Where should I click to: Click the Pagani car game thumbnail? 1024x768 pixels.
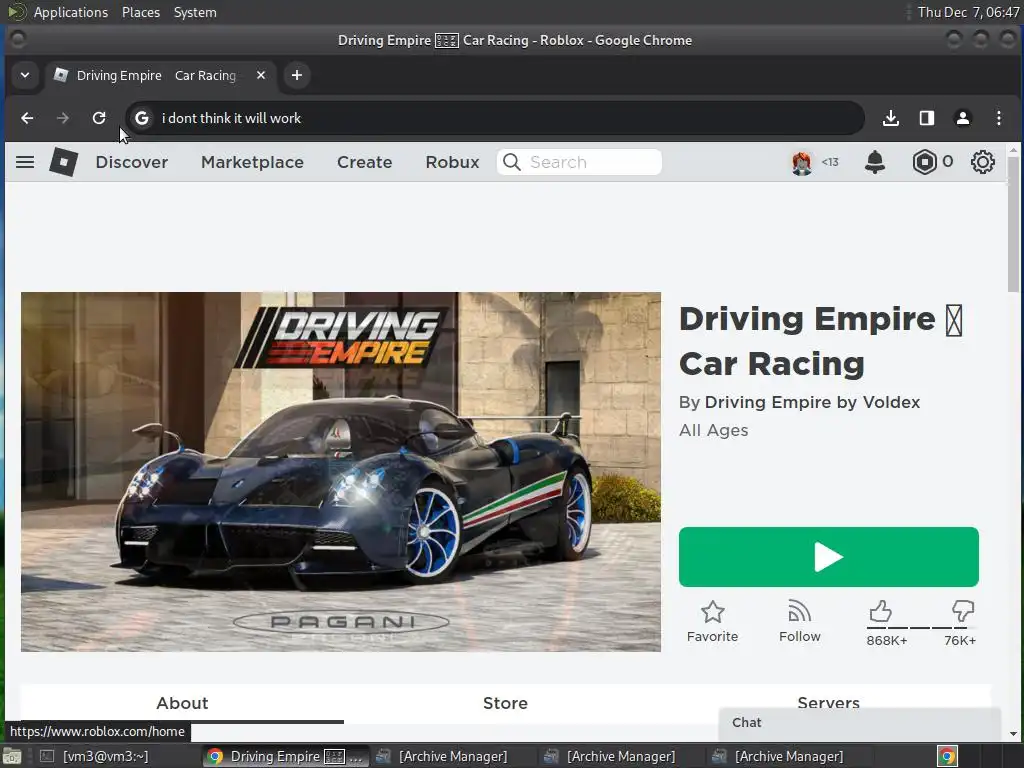click(x=341, y=472)
